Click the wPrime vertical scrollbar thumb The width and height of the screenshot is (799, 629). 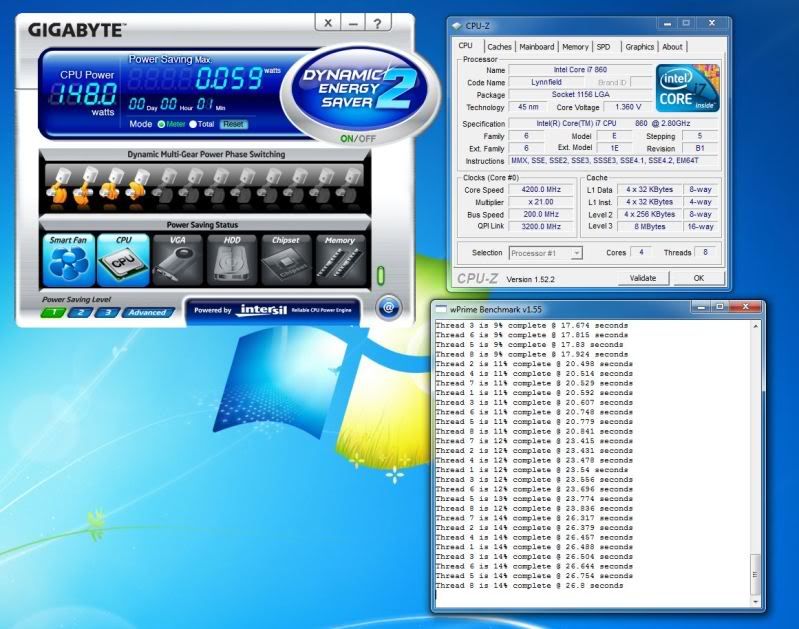(756, 574)
